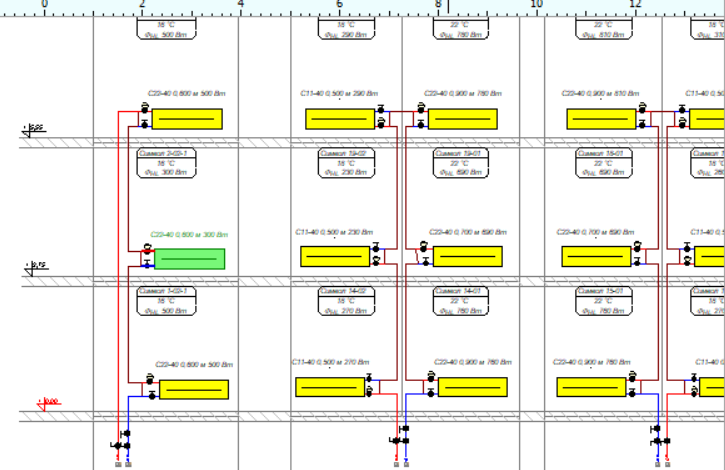Select the middle black elevation marker on left
This screenshot has width=725, height=470.
[x=36, y=267]
